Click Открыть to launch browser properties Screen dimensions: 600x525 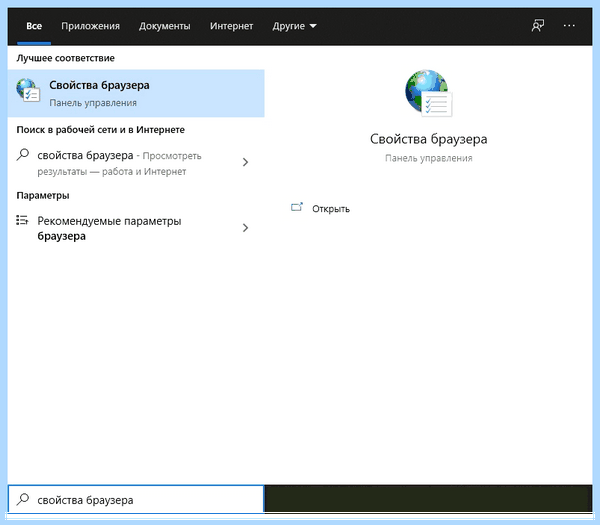click(331, 209)
